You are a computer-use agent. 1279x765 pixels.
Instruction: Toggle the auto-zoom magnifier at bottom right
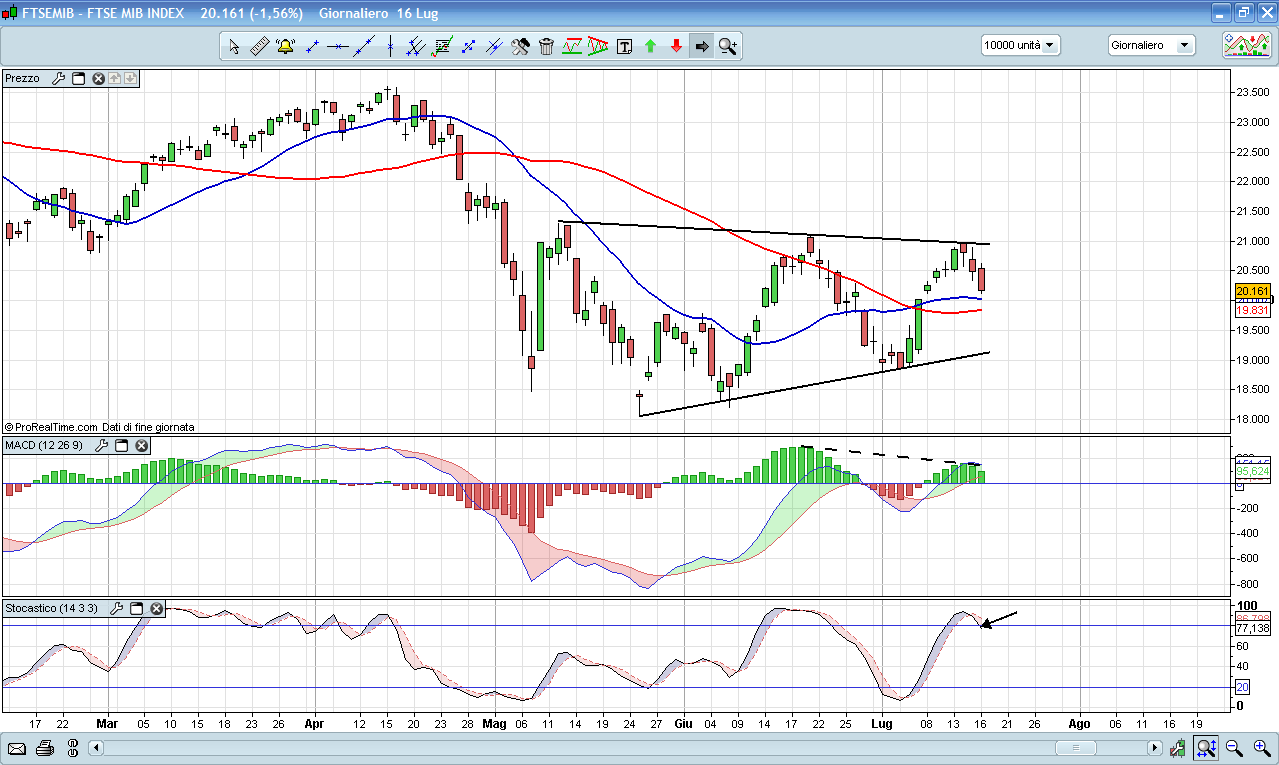[x=1206, y=748]
